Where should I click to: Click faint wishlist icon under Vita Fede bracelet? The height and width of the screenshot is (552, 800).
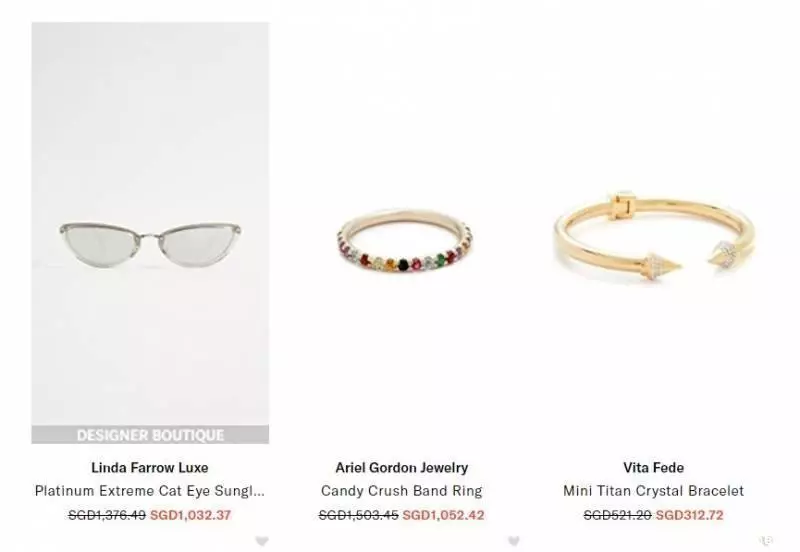(x=766, y=540)
